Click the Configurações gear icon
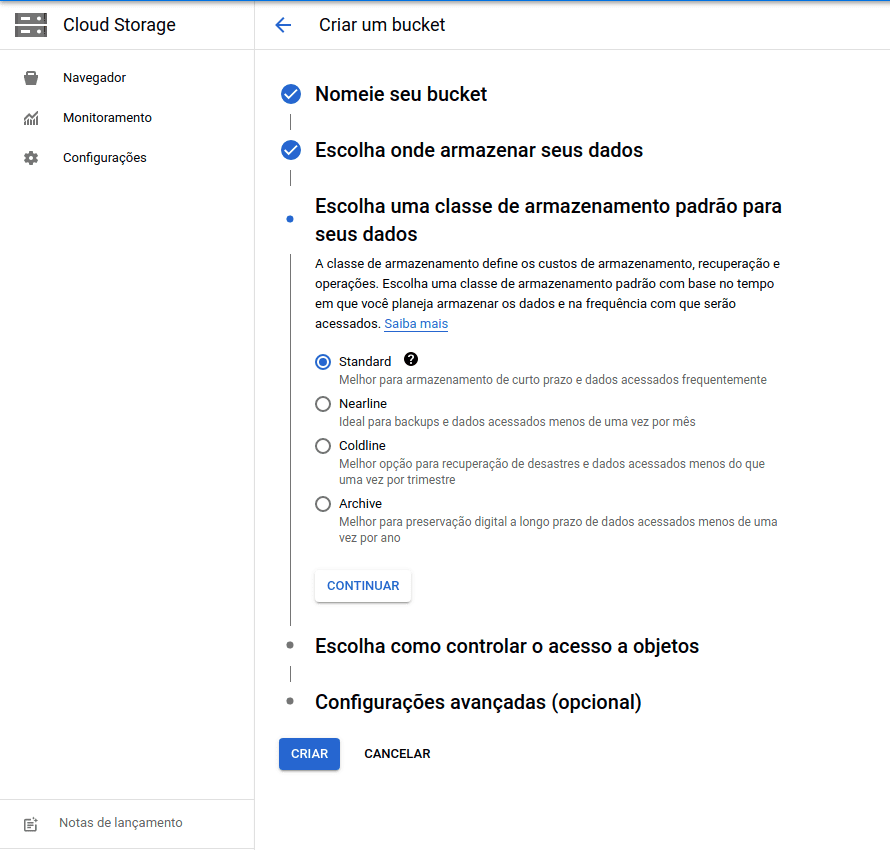Screen dimensions: 890x850 coord(31,158)
